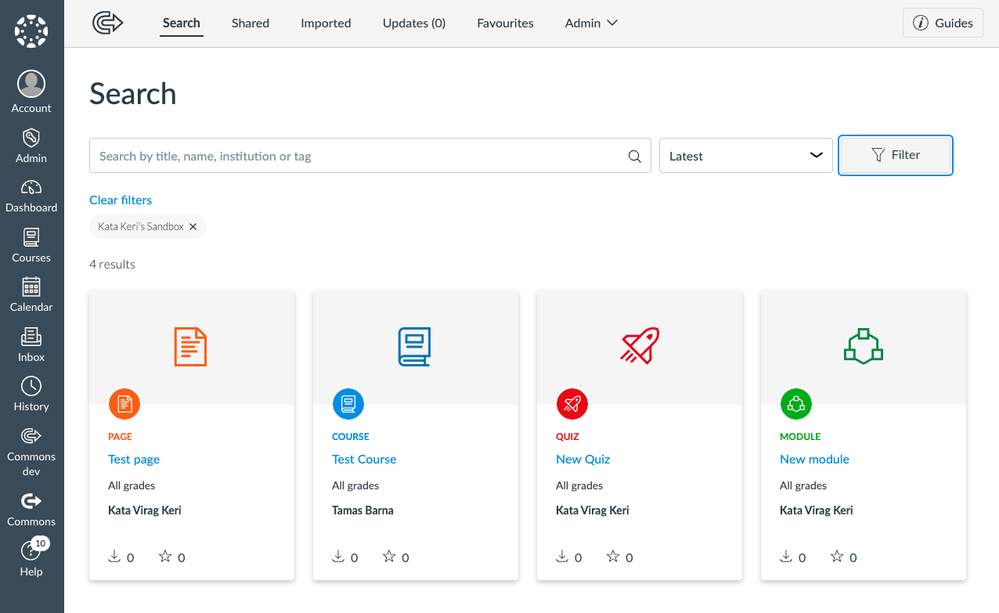Click the star icon on New Quiz card
The height and width of the screenshot is (613, 999).
[613, 556]
